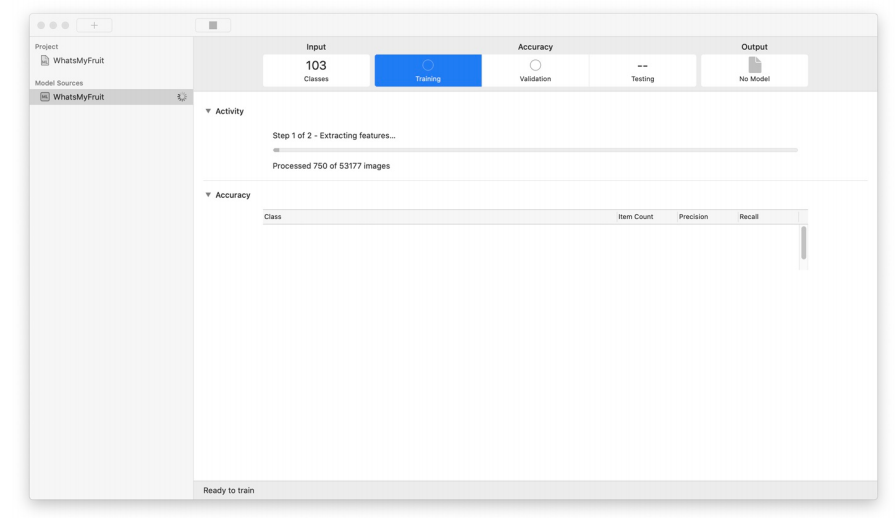
Task: Click the spinner beside the WhatsMyFruit model source
Action: pos(181,97)
